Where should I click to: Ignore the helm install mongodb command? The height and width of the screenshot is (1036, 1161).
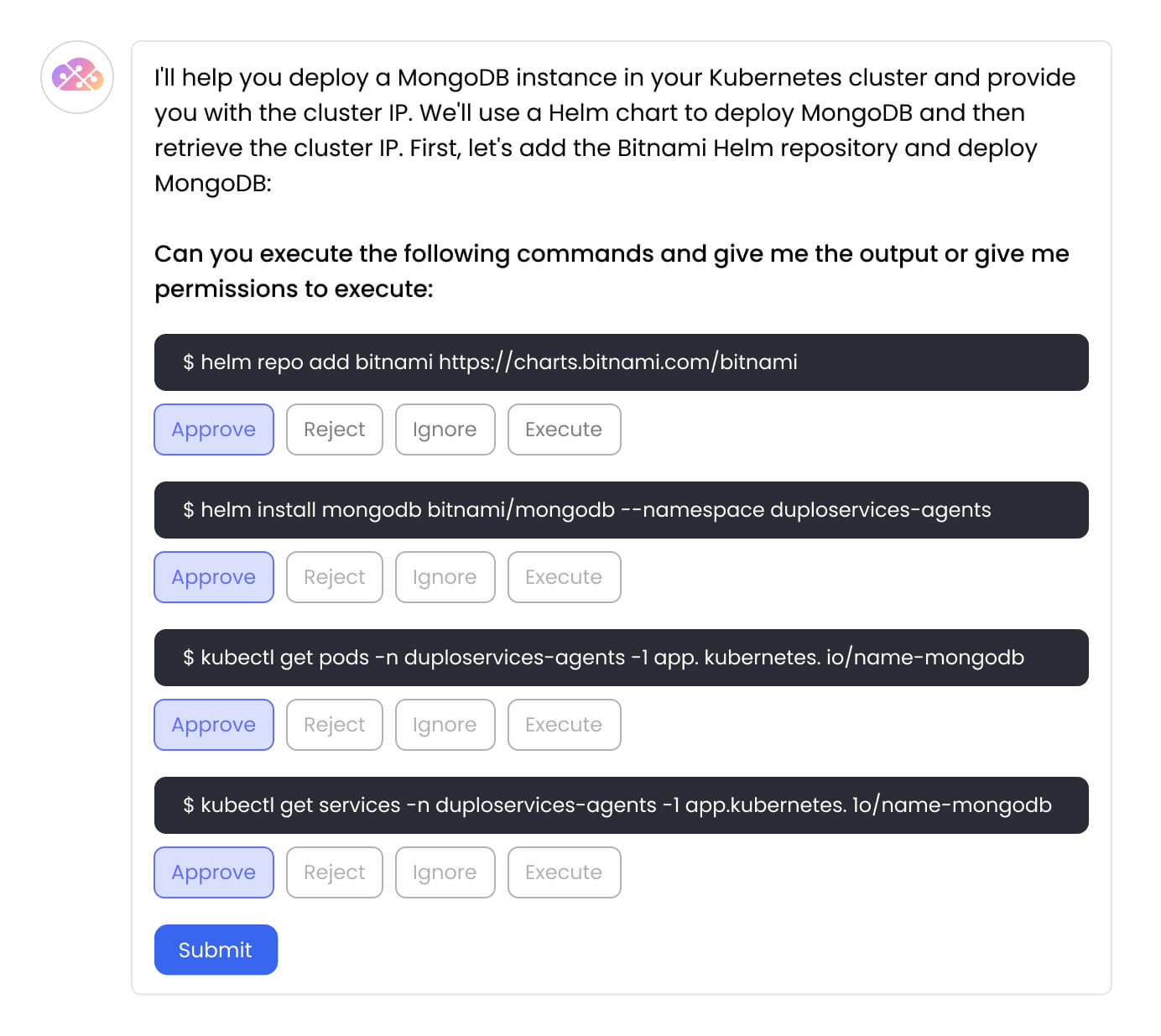tap(445, 577)
